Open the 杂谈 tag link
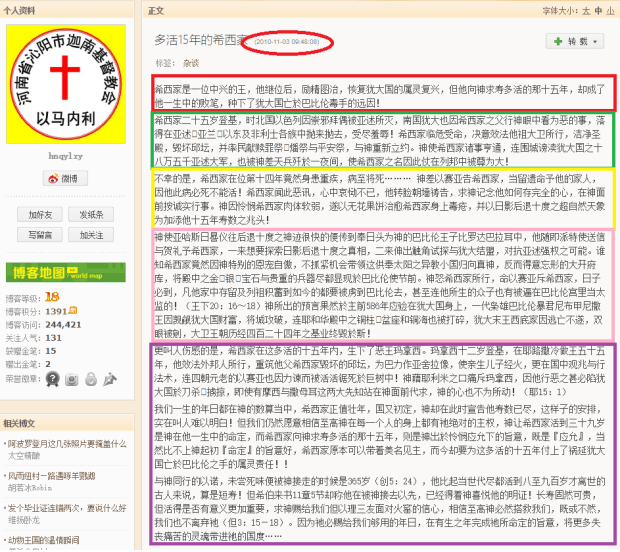The height and width of the screenshot is (552, 620). click(x=190, y=62)
